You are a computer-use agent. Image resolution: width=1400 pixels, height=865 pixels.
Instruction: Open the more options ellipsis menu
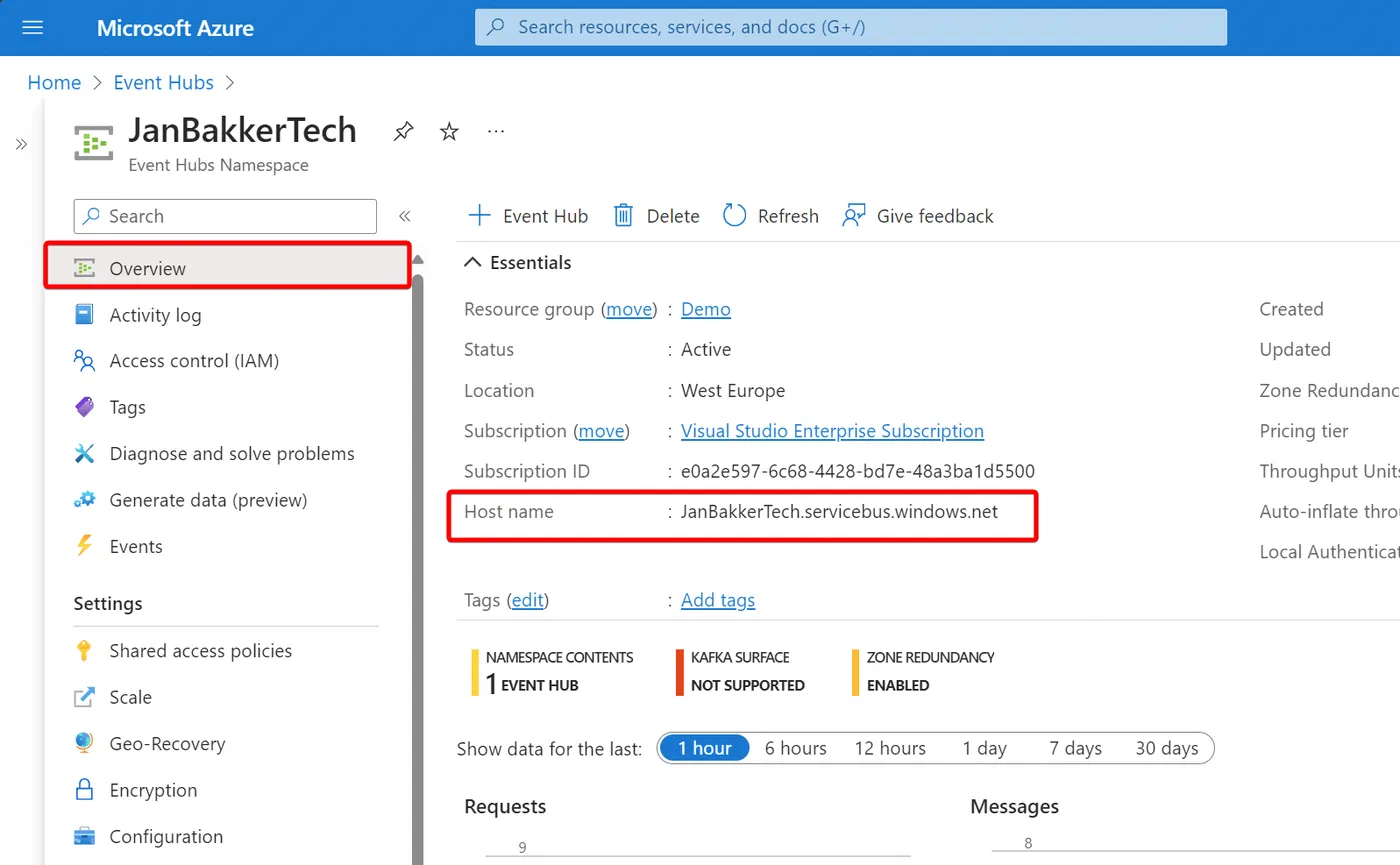(496, 131)
